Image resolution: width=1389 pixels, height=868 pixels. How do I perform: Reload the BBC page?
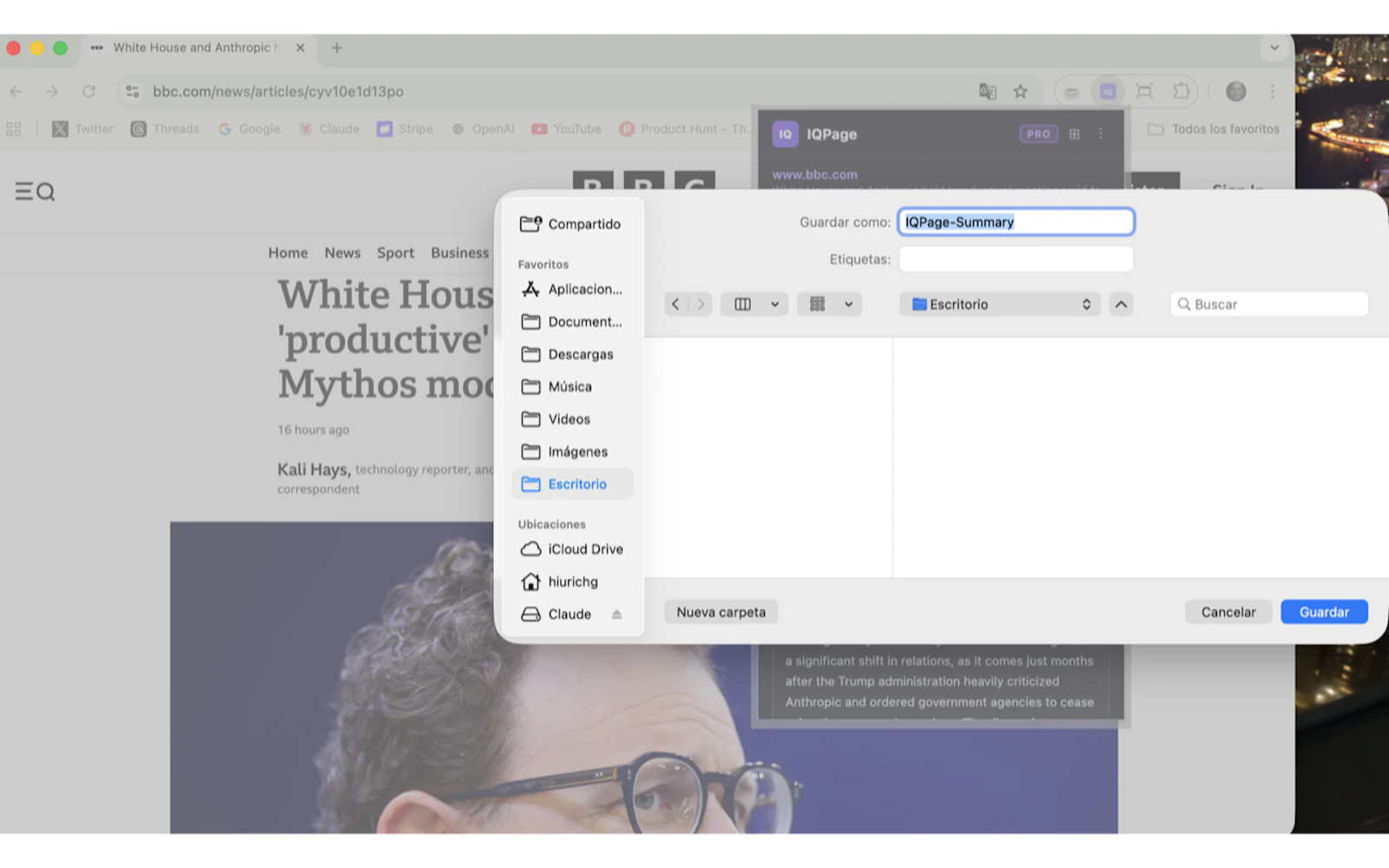click(89, 91)
